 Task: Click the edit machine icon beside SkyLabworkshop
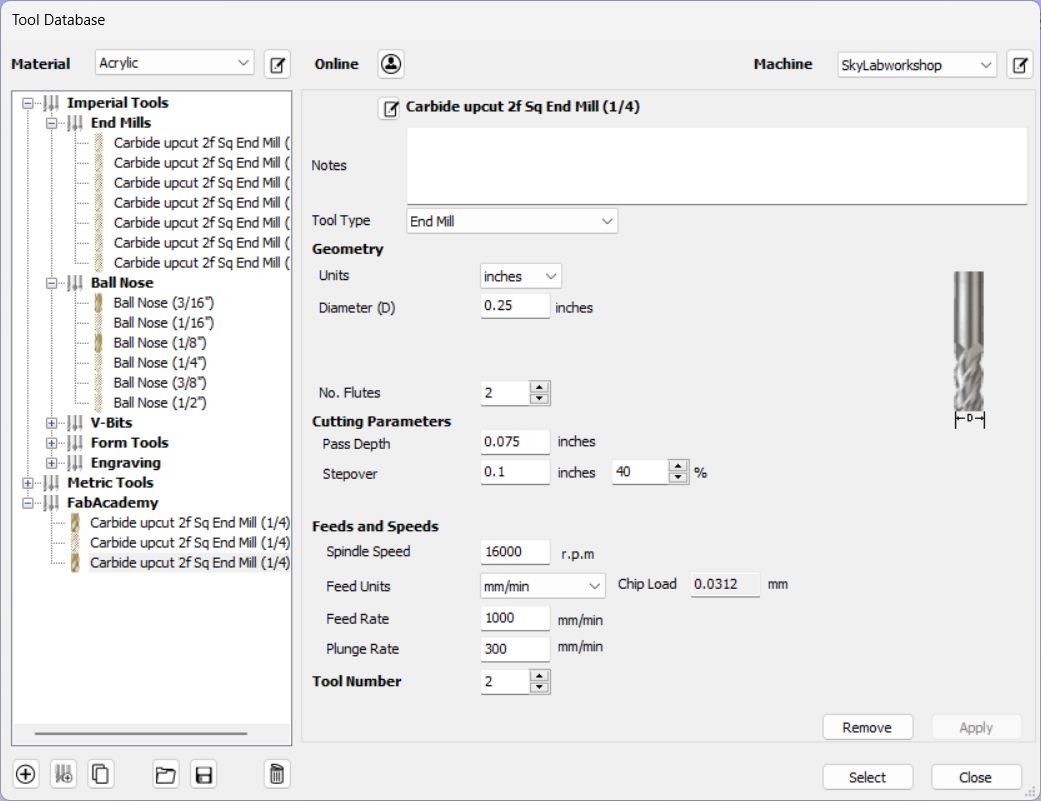click(x=1020, y=64)
